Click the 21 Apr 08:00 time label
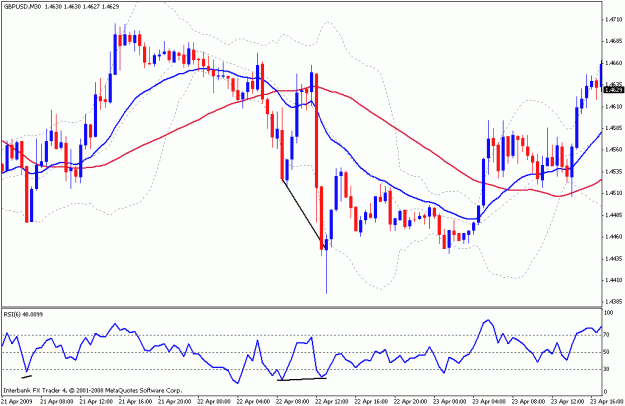Image resolution: width=625 pixels, height=406 pixels. [x=56, y=401]
